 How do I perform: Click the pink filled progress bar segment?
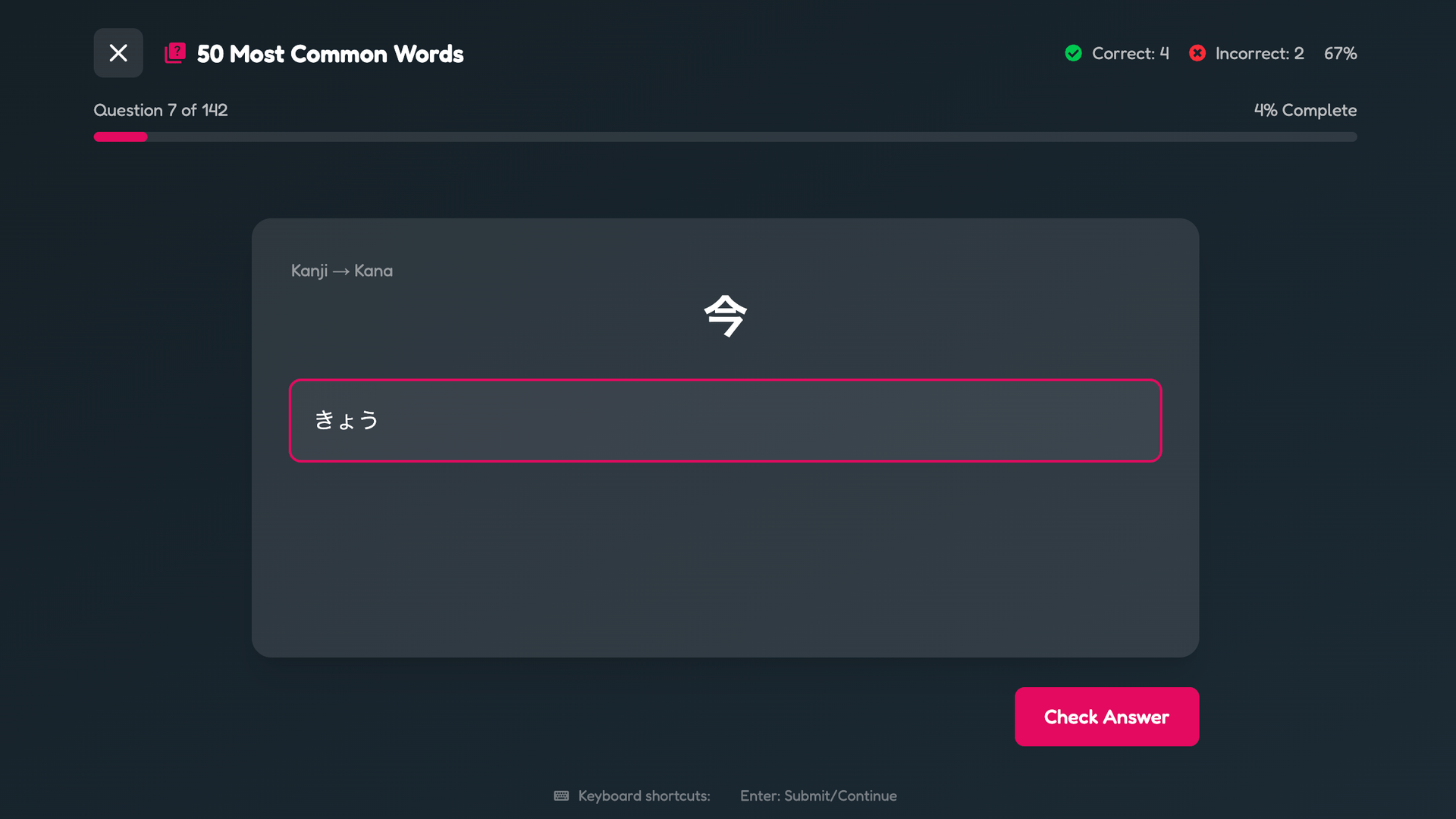click(x=121, y=137)
